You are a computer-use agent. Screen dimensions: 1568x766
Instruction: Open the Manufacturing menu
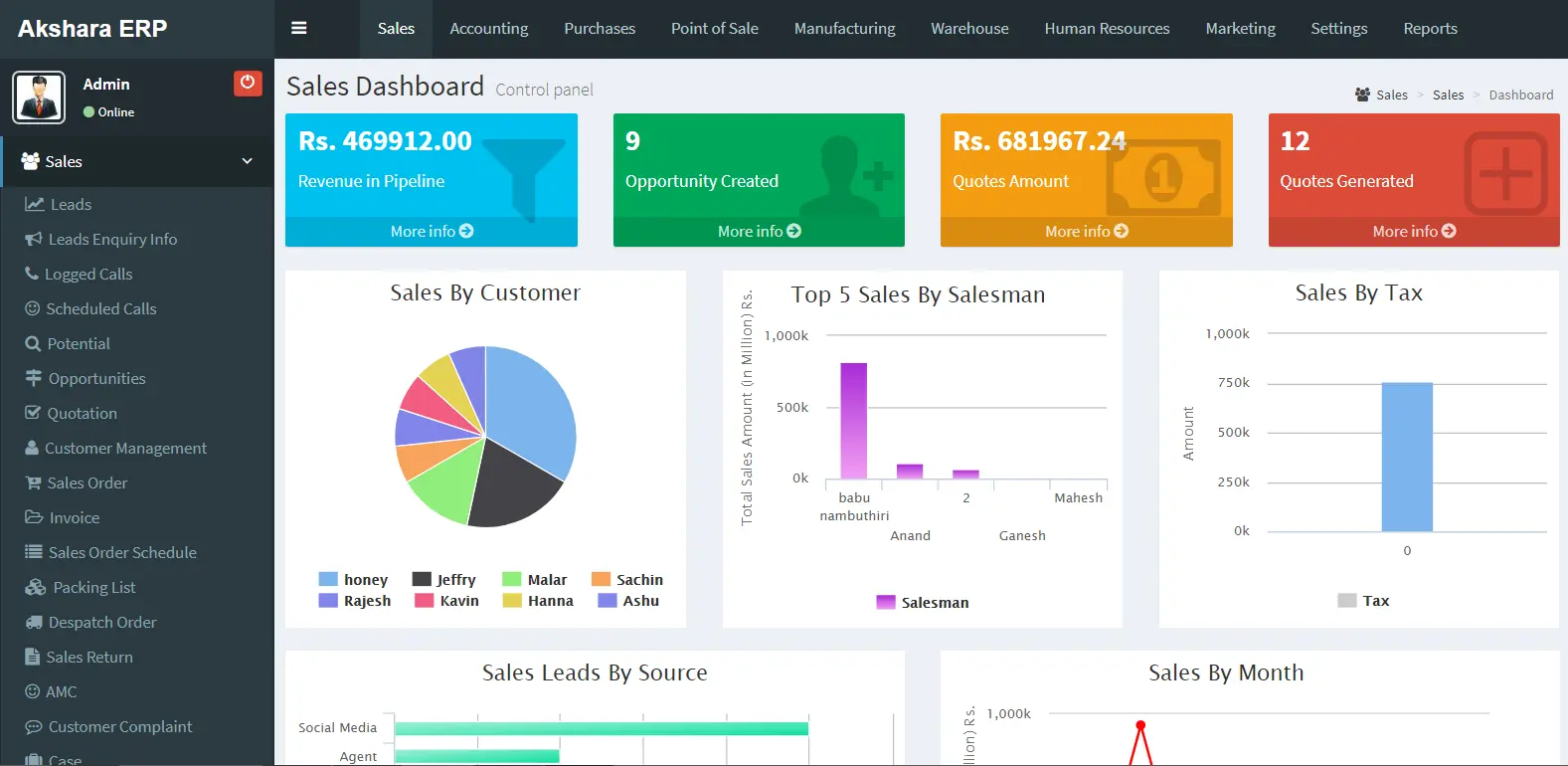[x=845, y=29]
